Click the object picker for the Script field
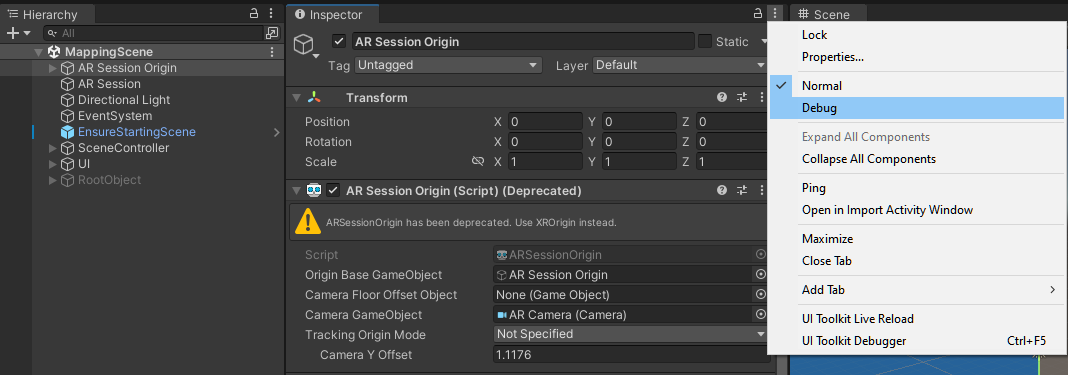 (x=760, y=255)
